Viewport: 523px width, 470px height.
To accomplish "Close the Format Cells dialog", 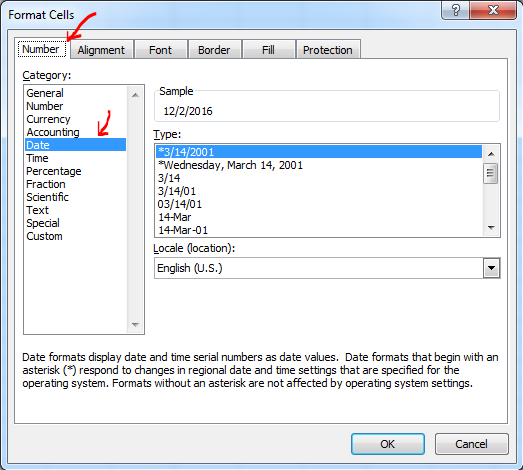I will [493, 10].
